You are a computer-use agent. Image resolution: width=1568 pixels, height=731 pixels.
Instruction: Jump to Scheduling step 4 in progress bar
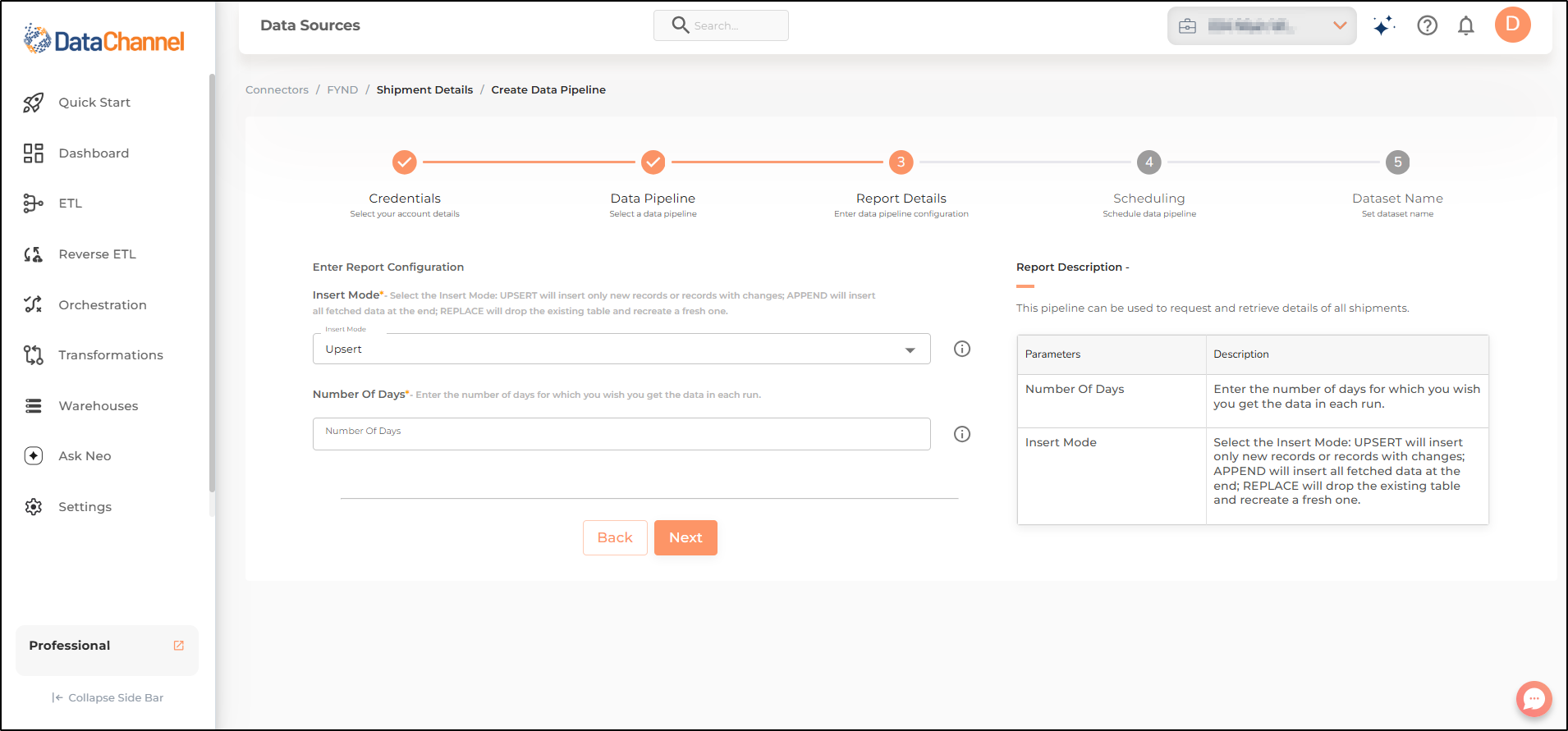point(1148,162)
